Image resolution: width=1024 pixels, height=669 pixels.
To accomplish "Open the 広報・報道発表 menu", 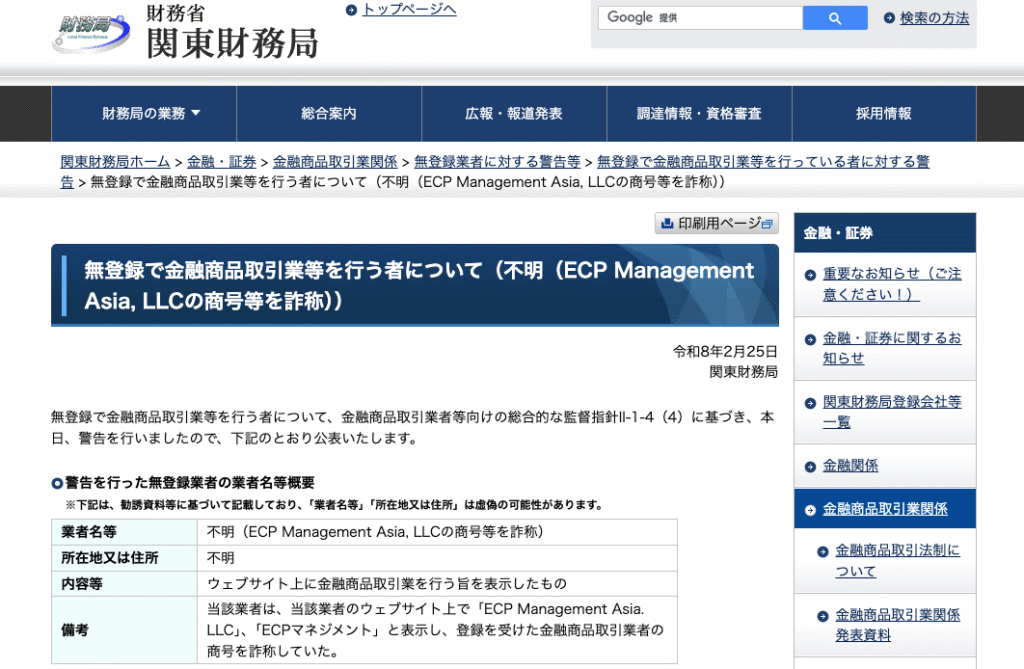I will click(514, 114).
